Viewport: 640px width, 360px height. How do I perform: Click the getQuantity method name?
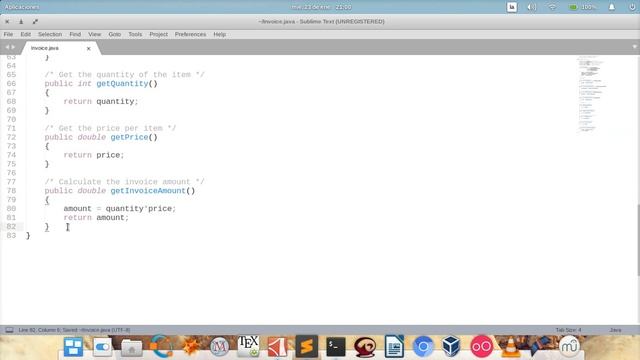coord(122,84)
